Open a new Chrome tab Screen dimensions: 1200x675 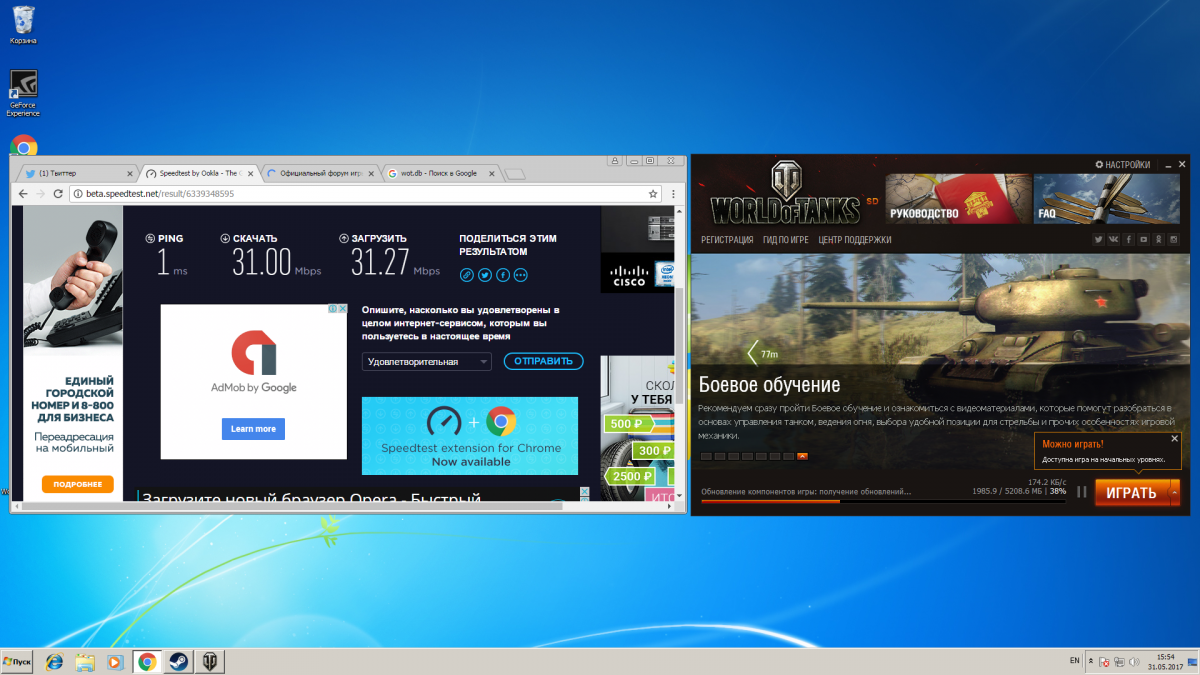(515, 174)
